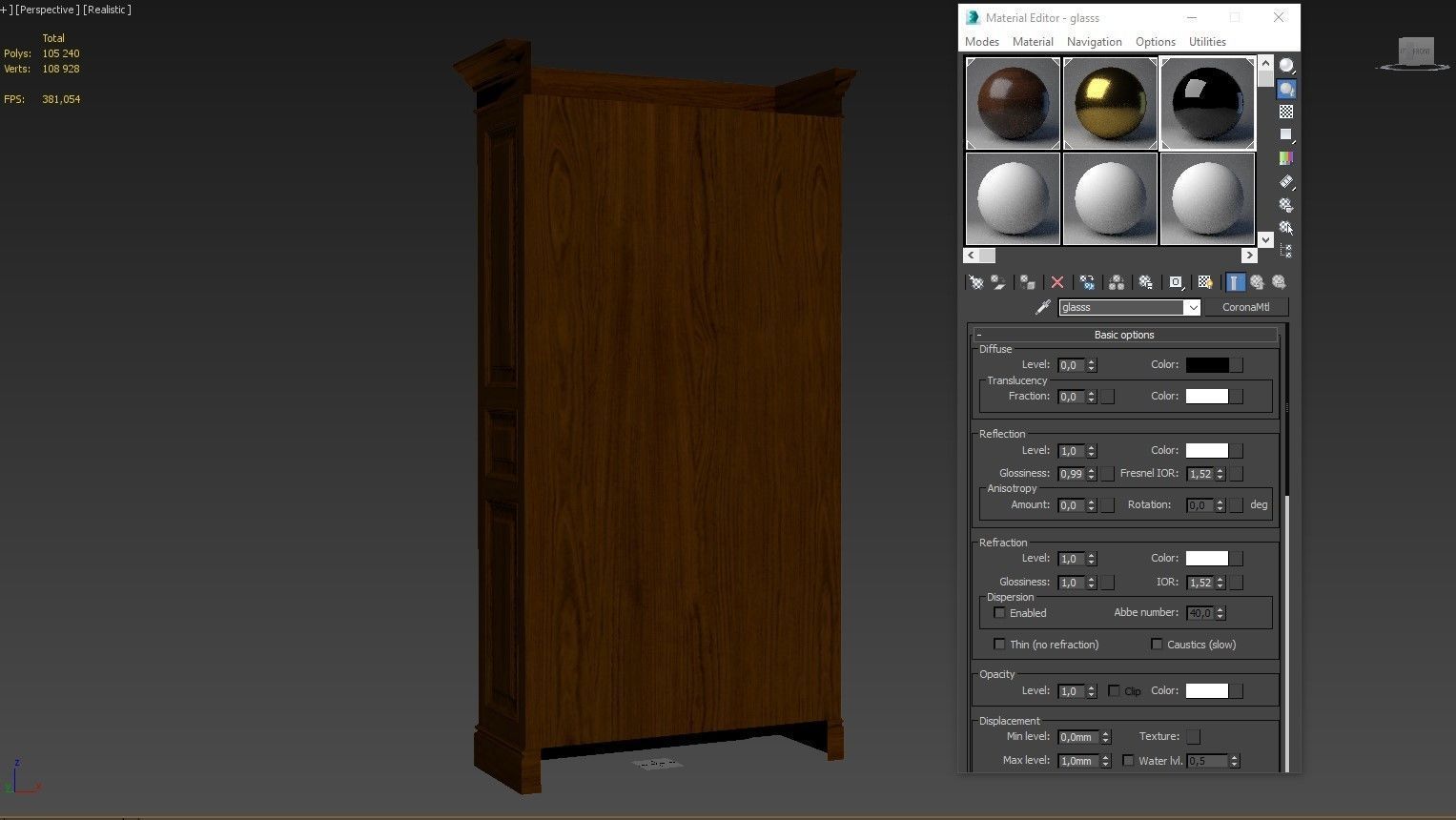
Task: Open the [+] viewport general menu
Action: [x=7, y=10]
